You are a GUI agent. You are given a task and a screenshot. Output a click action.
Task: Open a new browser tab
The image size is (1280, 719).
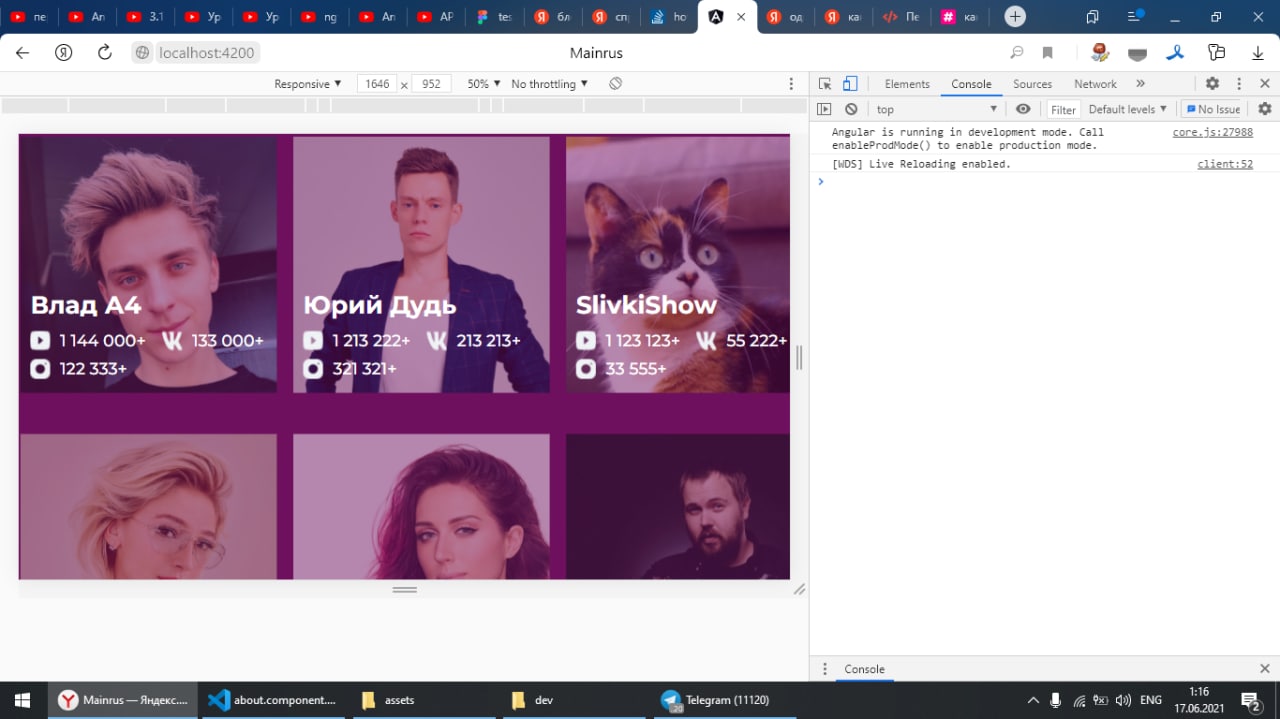[x=1015, y=17]
